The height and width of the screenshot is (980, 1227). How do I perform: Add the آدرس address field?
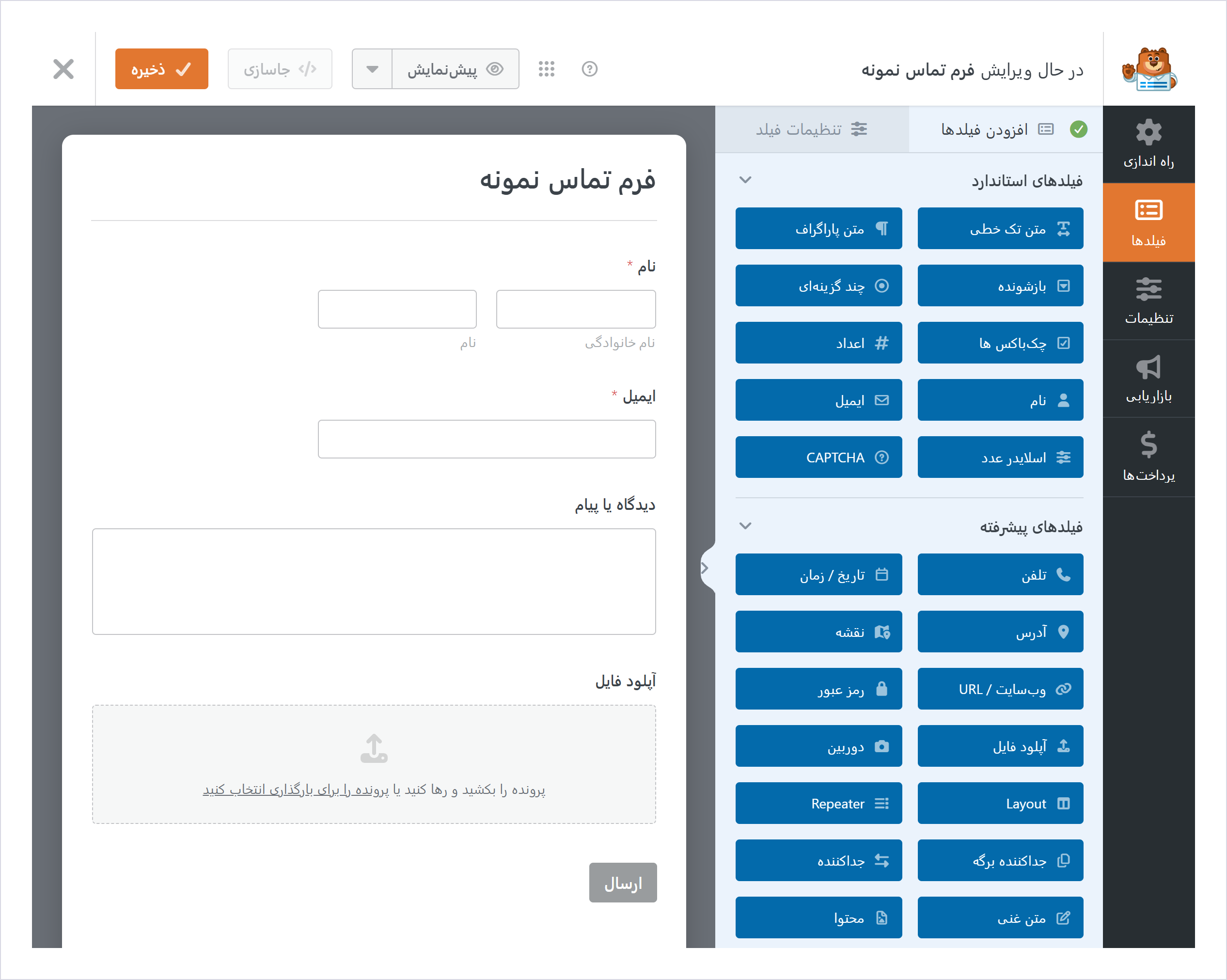1000,631
